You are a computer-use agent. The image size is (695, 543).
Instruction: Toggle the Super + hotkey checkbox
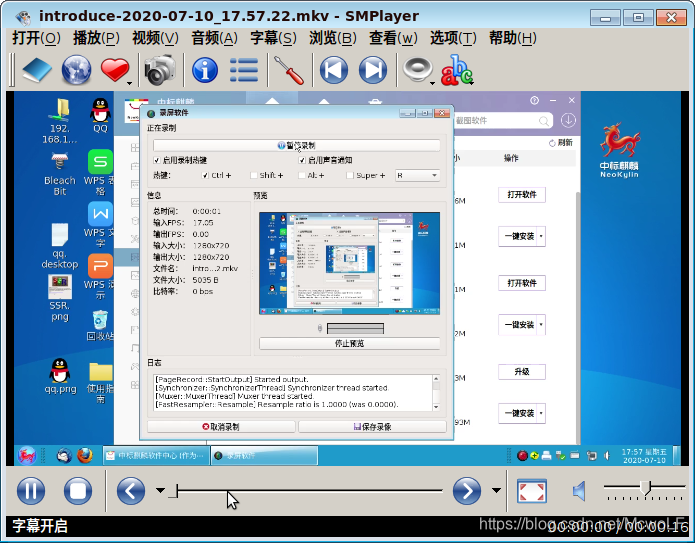pyautogui.click(x=350, y=176)
